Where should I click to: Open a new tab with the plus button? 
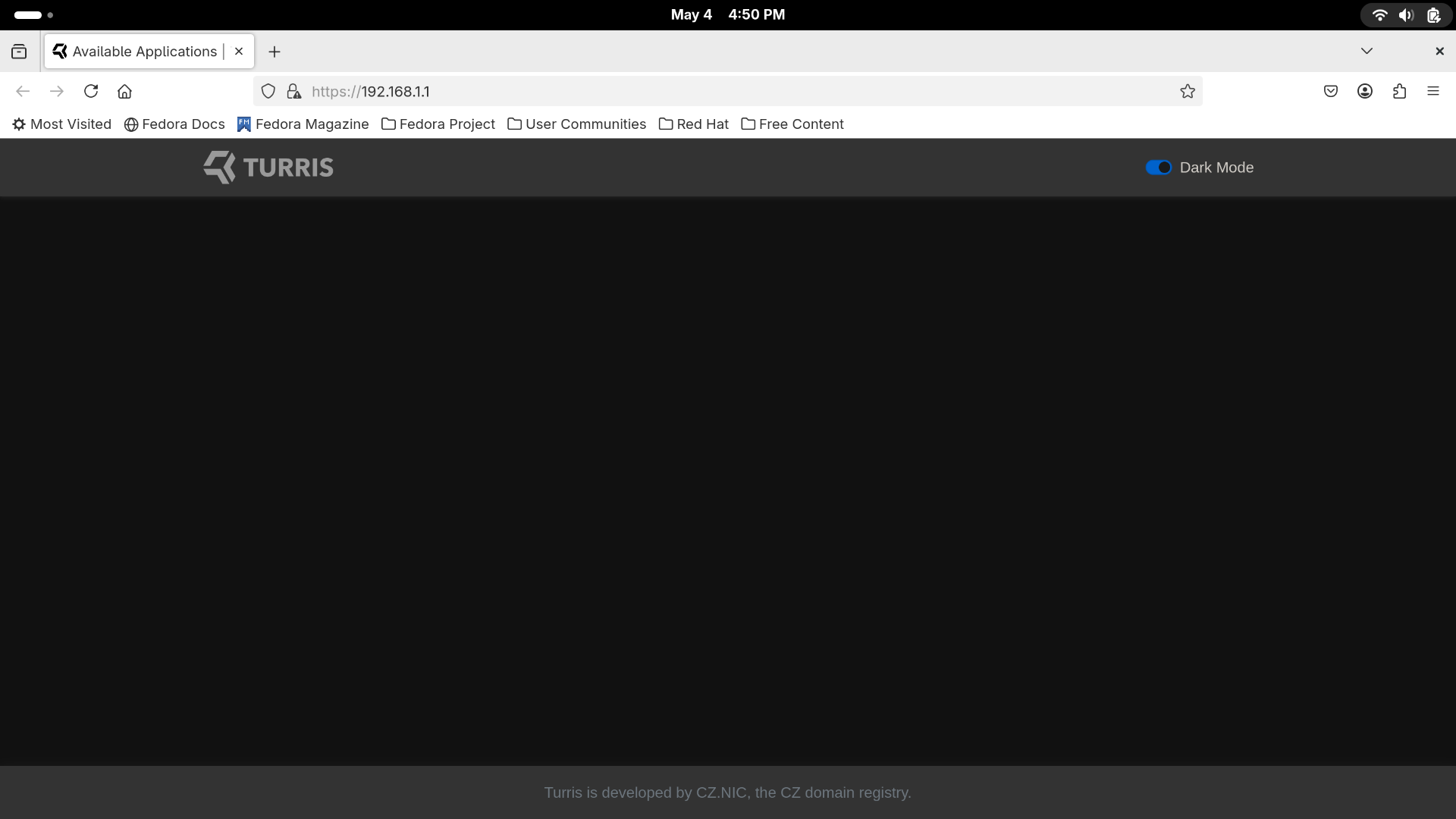pyautogui.click(x=275, y=52)
